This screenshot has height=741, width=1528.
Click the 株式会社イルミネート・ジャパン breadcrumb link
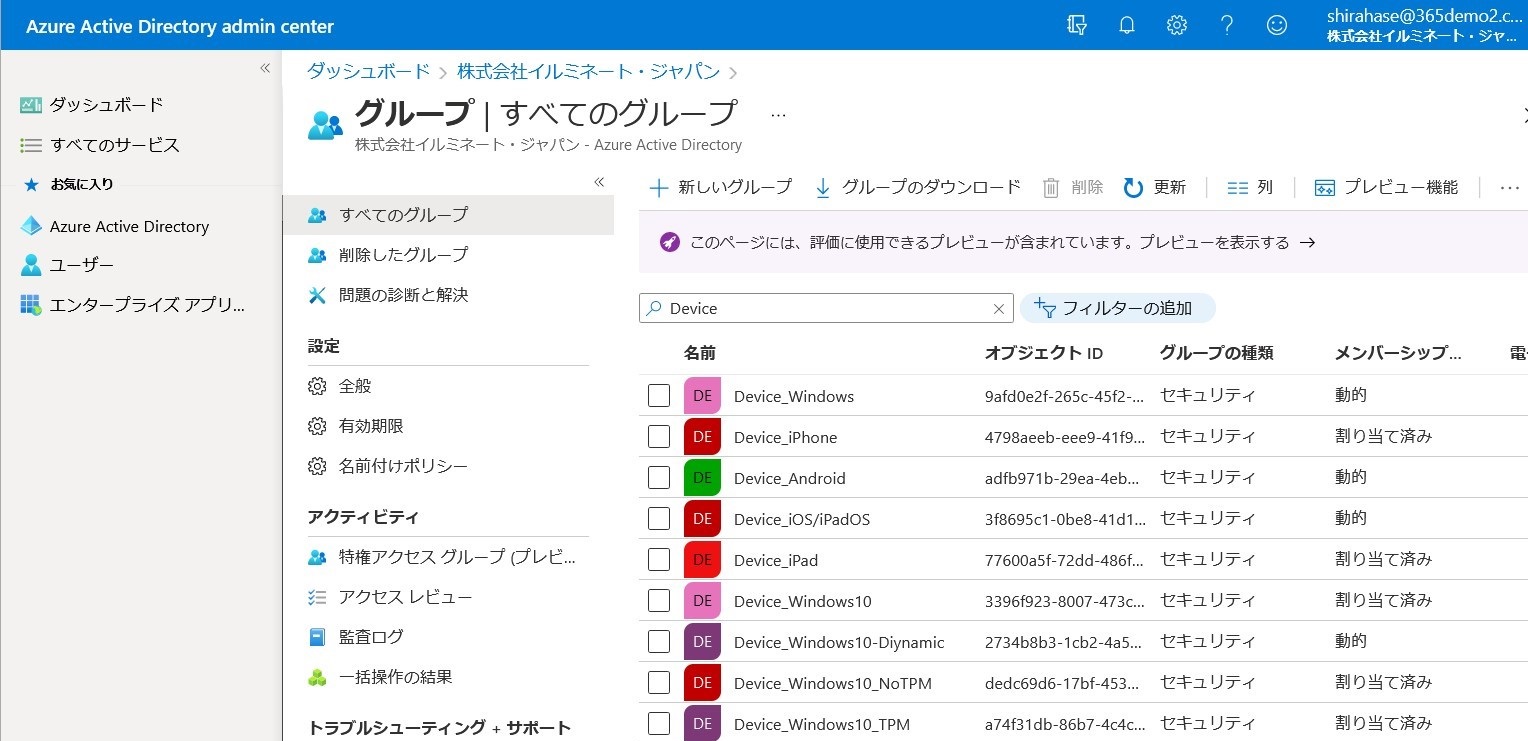(x=588, y=72)
